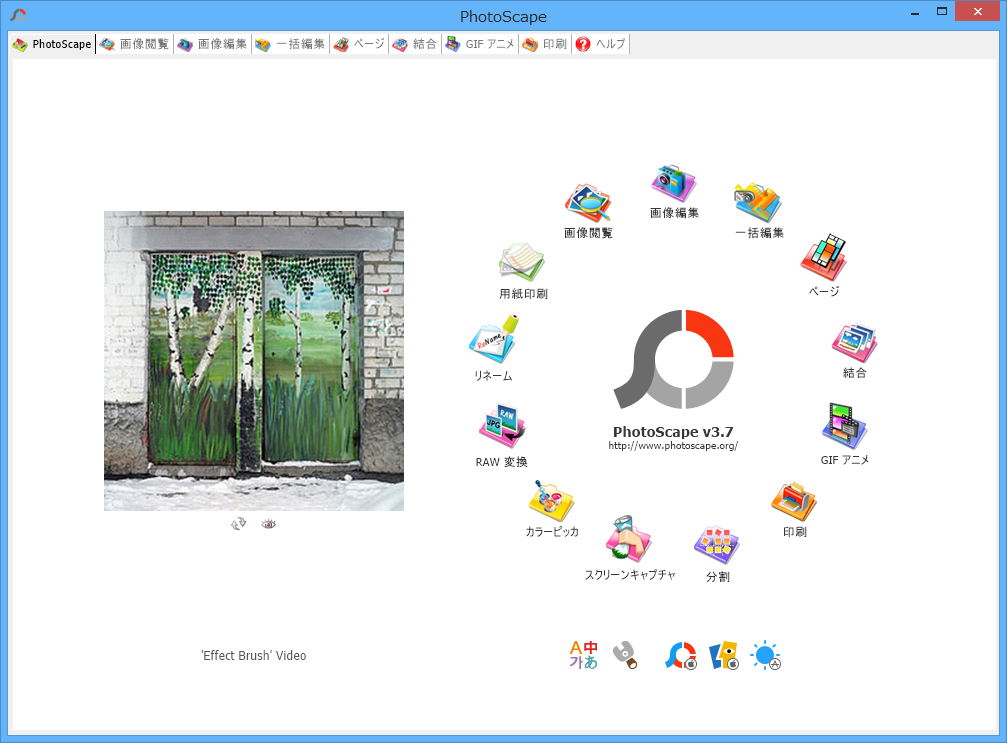This screenshot has width=1007, height=743.
Task: Switch to the 画像編集 tab
Action: [x=213, y=44]
